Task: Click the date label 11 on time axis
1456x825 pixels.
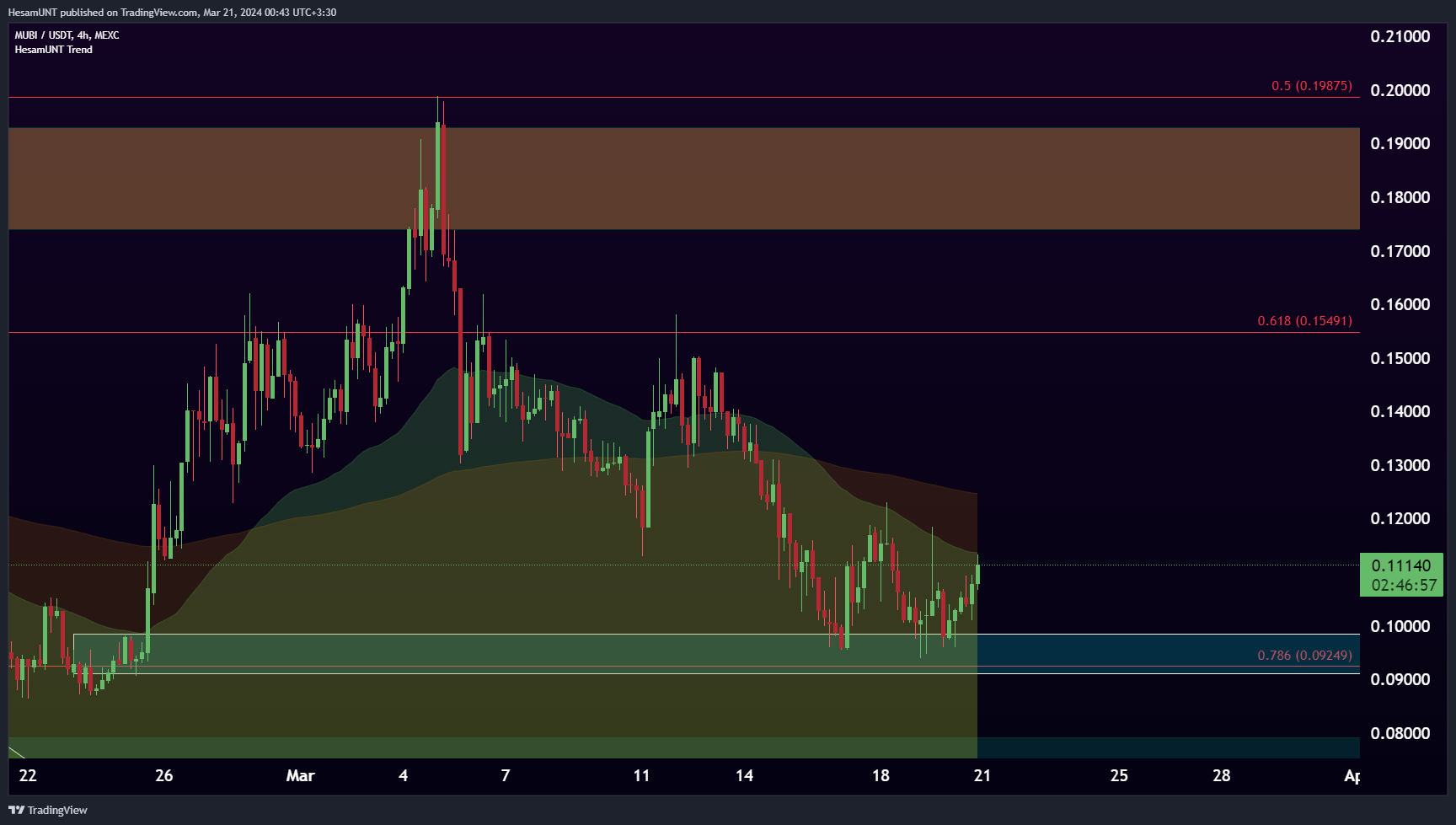Action: coord(641,775)
